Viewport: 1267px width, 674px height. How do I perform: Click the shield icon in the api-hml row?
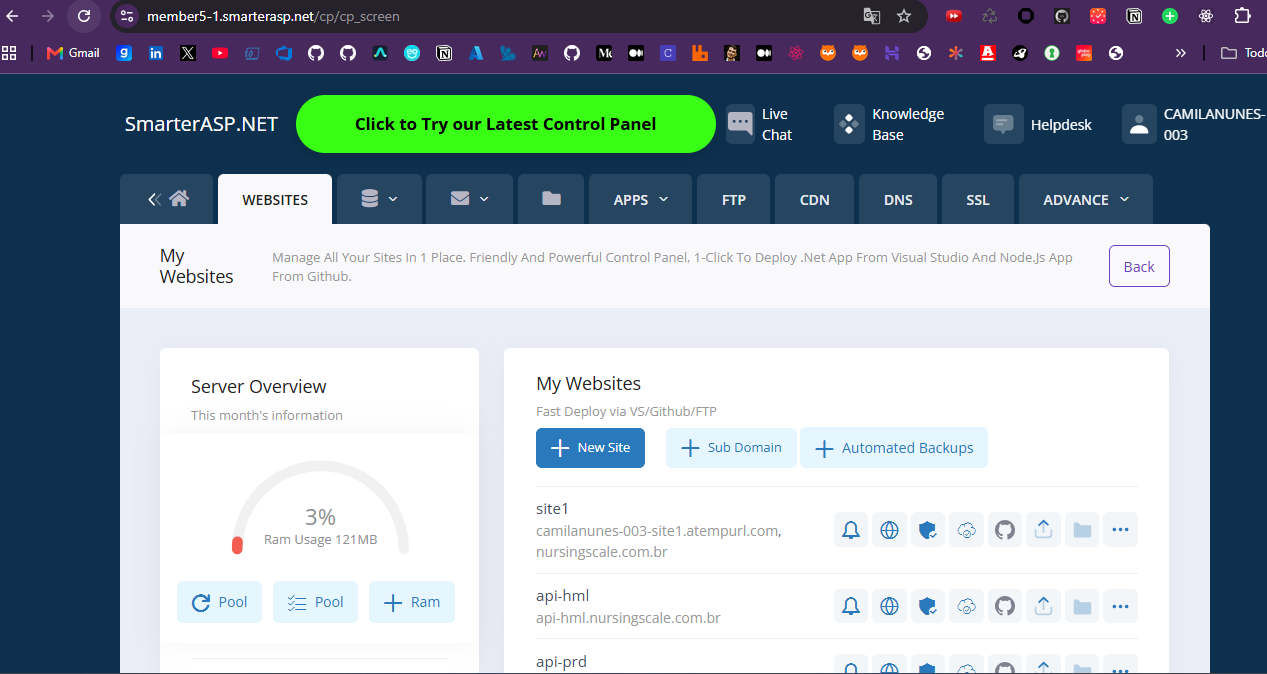(928, 606)
